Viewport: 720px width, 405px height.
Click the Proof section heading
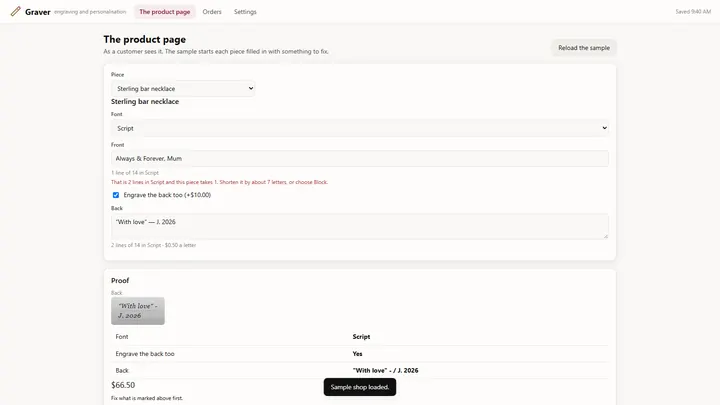(x=120, y=281)
